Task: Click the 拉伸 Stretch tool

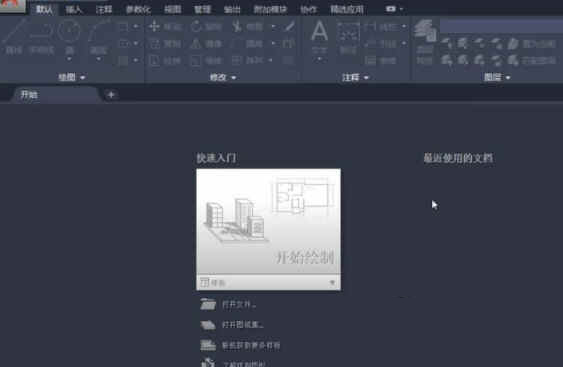Action: click(x=166, y=61)
